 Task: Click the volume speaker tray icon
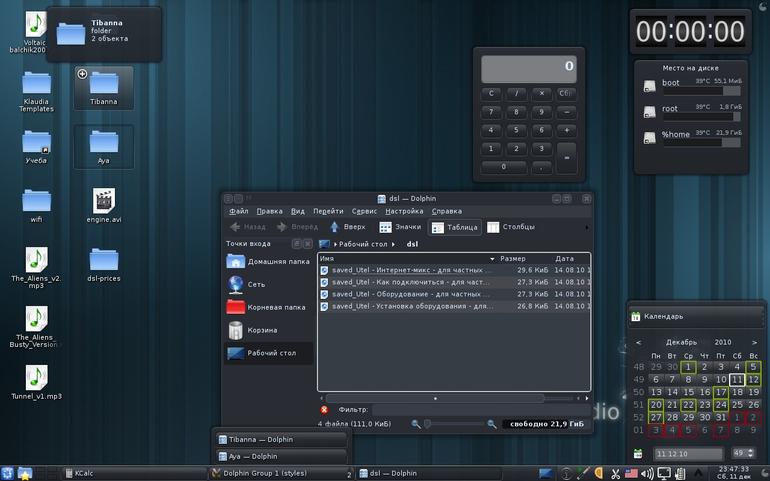point(647,474)
